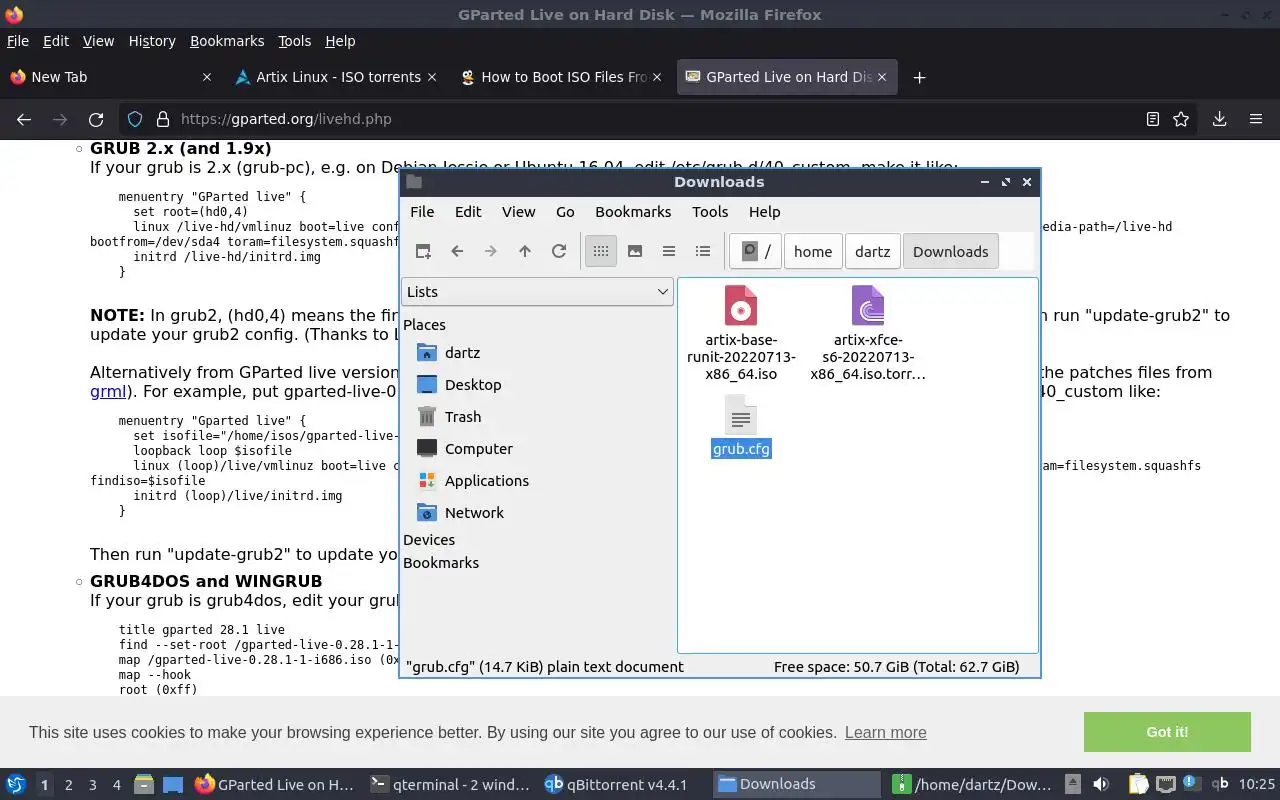Select artix-xfce torrent file
1280x800 pixels.
[x=868, y=333]
